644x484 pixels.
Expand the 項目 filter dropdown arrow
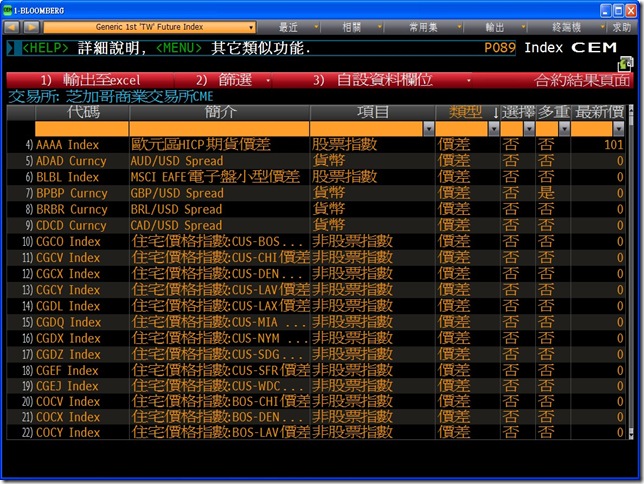pos(429,129)
